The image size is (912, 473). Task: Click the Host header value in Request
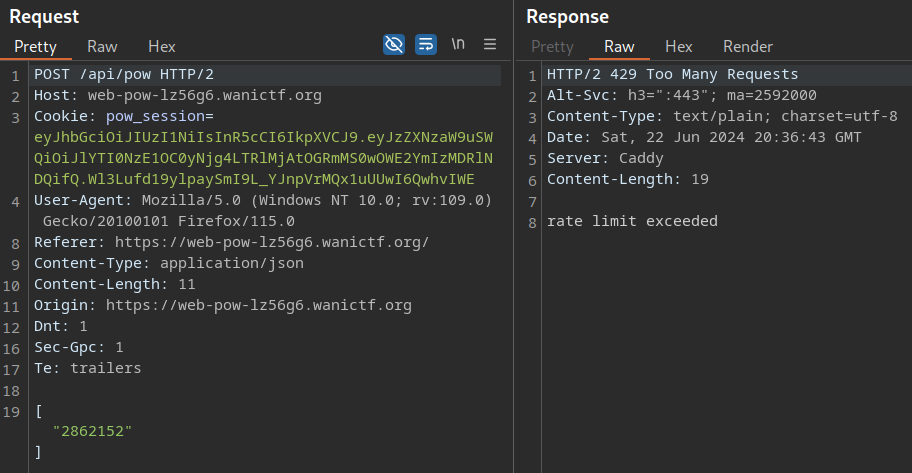tap(204, 96)
